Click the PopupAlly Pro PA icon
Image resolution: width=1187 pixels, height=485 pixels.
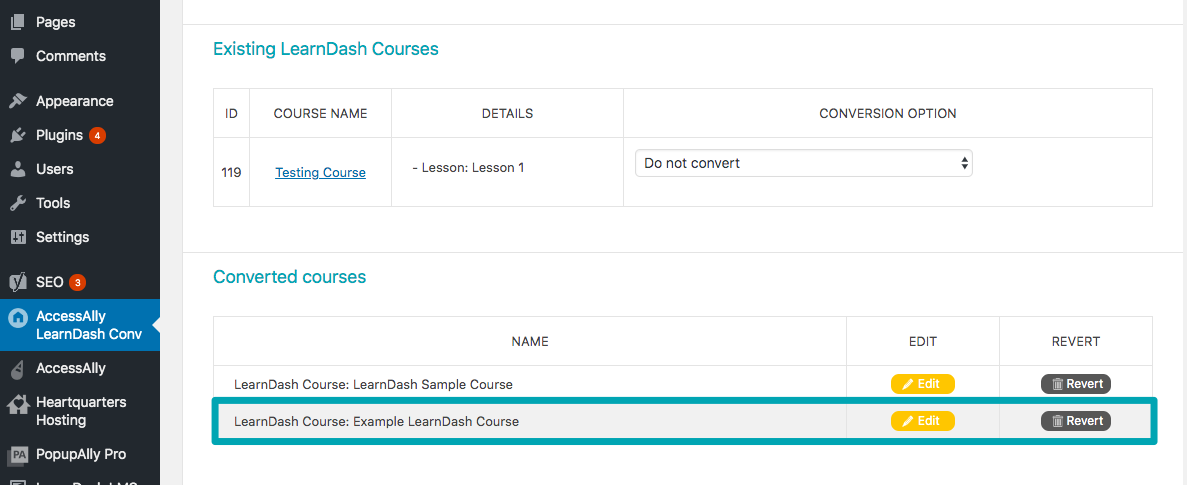pos(17,455)
